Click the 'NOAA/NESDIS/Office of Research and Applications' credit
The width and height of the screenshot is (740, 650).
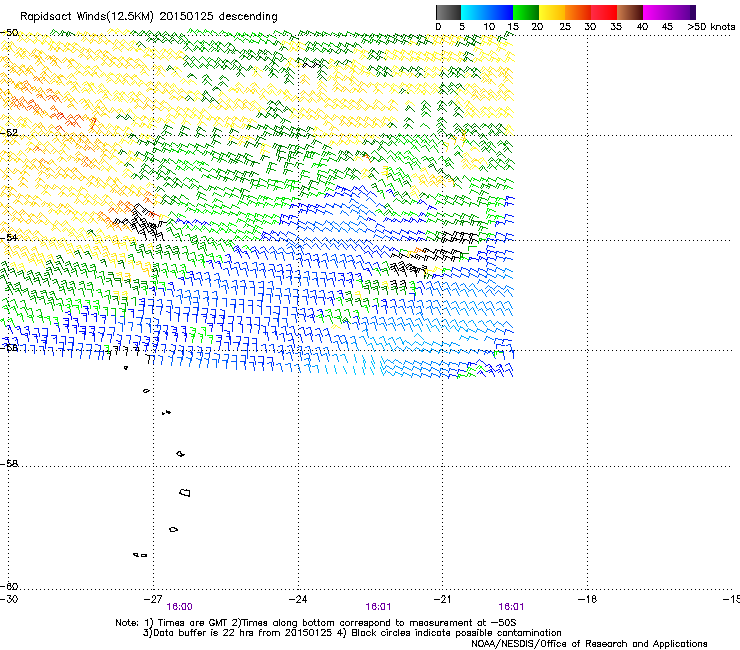click(589, 644)
